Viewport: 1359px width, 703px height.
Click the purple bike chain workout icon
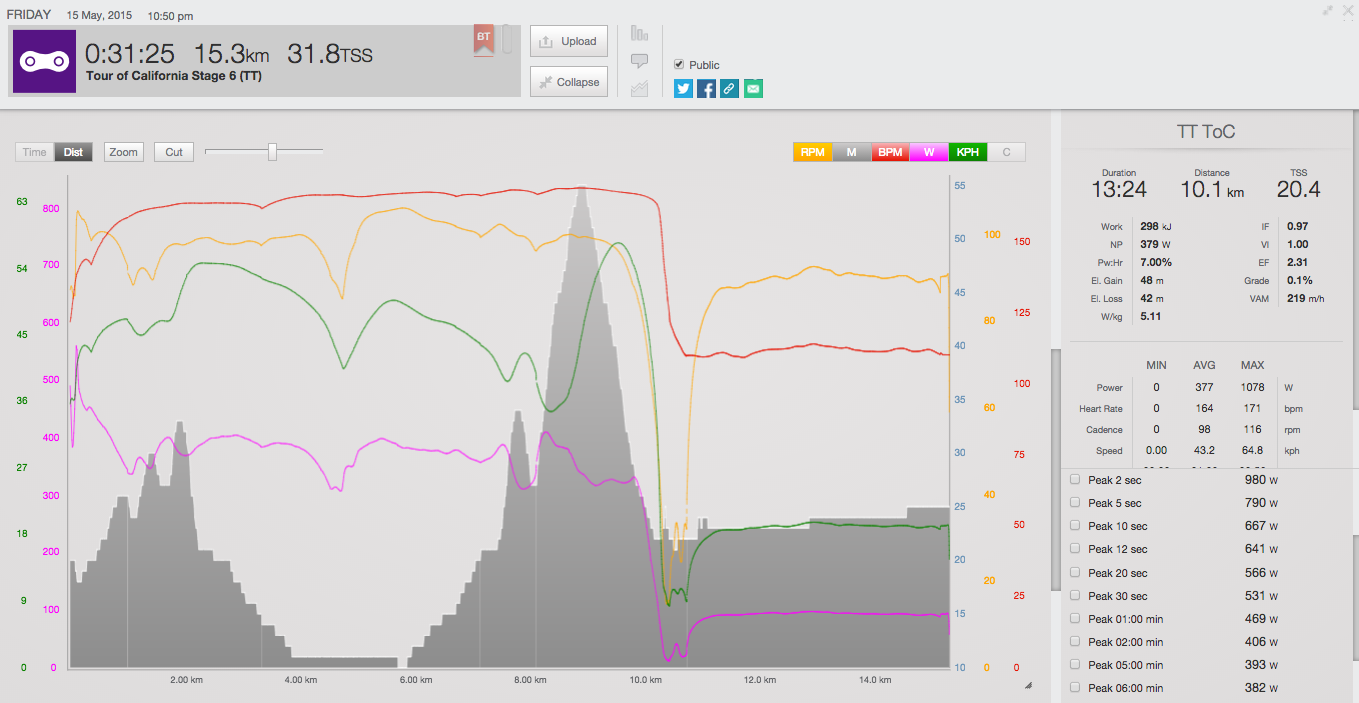(x=44, y=61)
